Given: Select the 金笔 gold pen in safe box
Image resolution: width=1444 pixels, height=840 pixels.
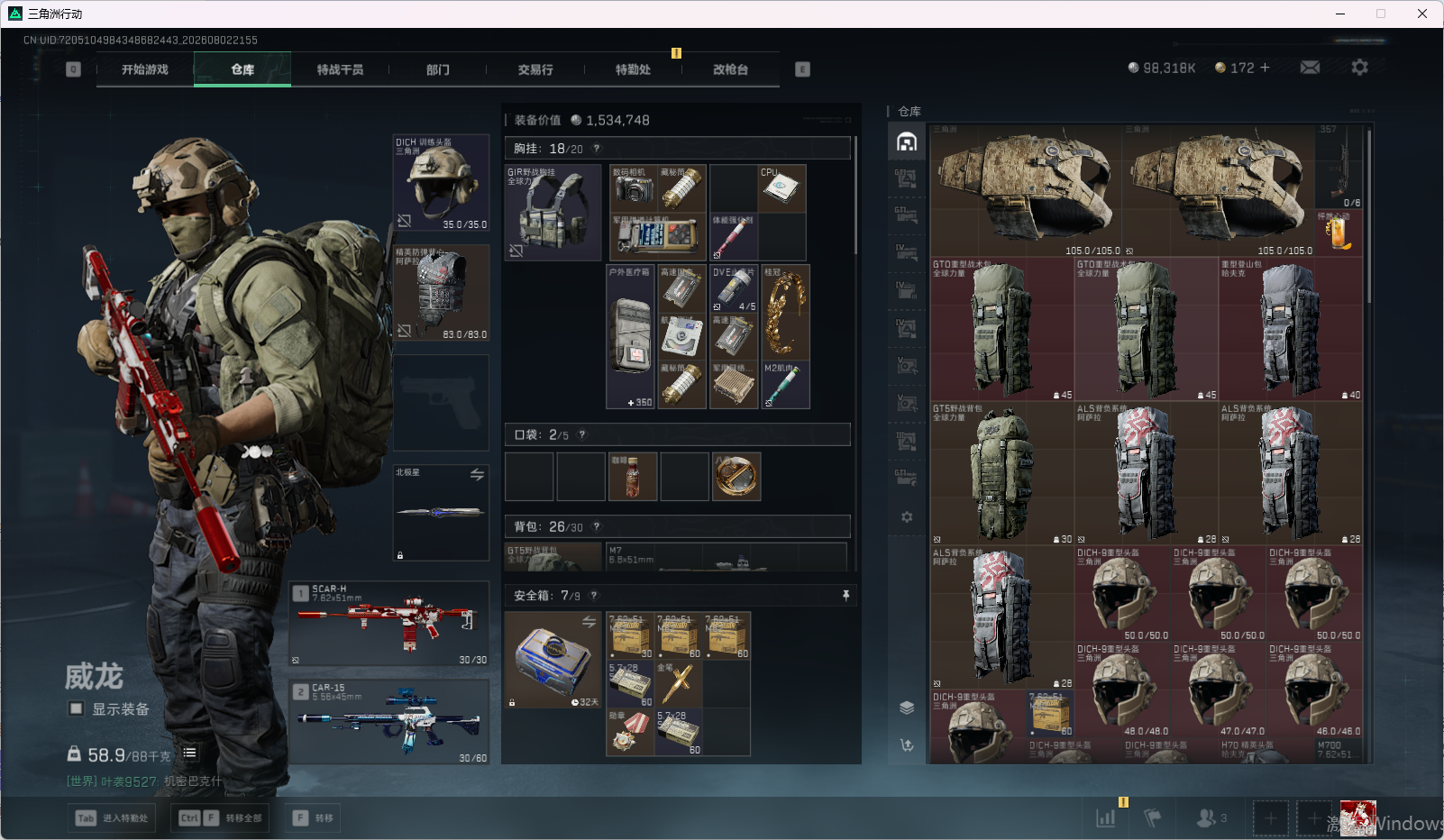Looking at the screenshot, I should (679, 684).
